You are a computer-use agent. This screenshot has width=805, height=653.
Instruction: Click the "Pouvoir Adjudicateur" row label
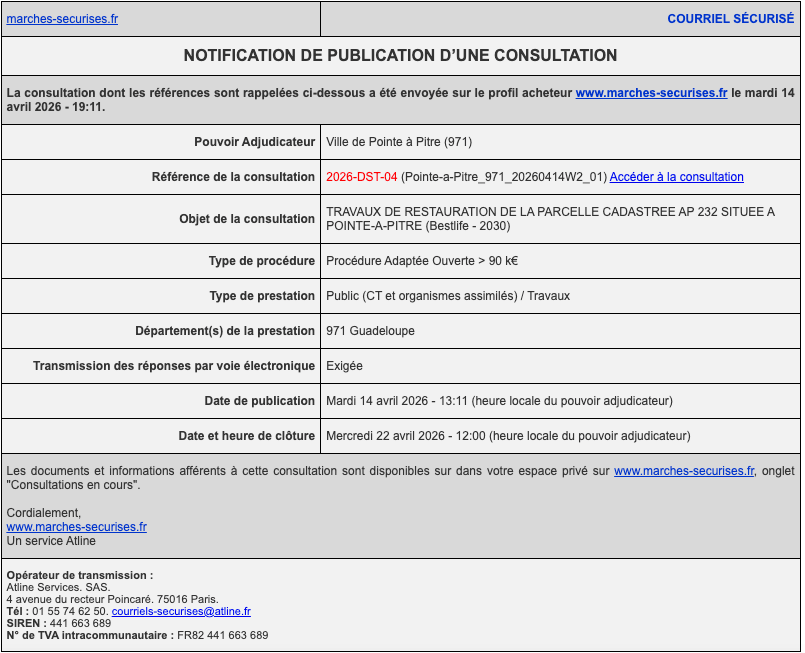[x=254, y=142]
